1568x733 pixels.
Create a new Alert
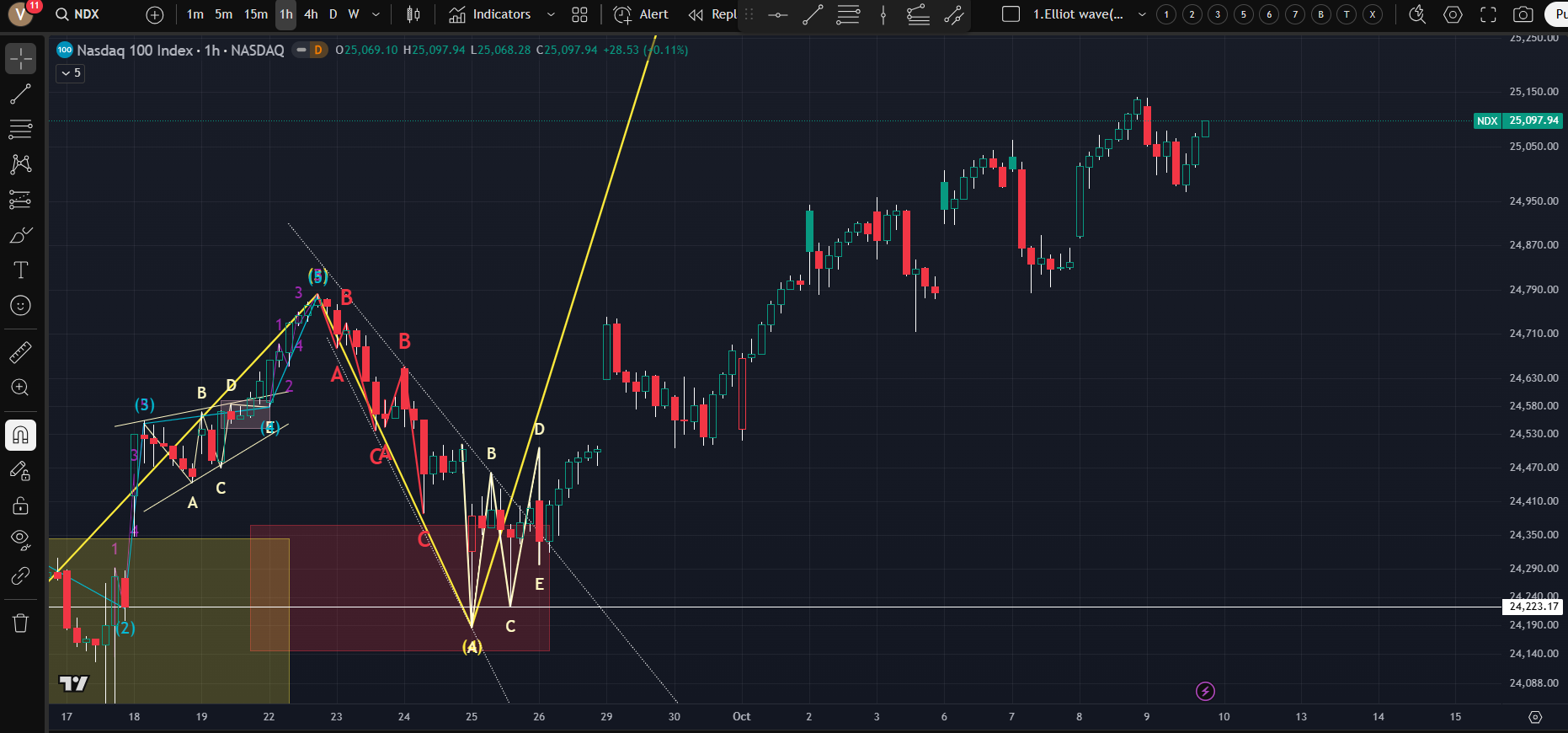641,14
